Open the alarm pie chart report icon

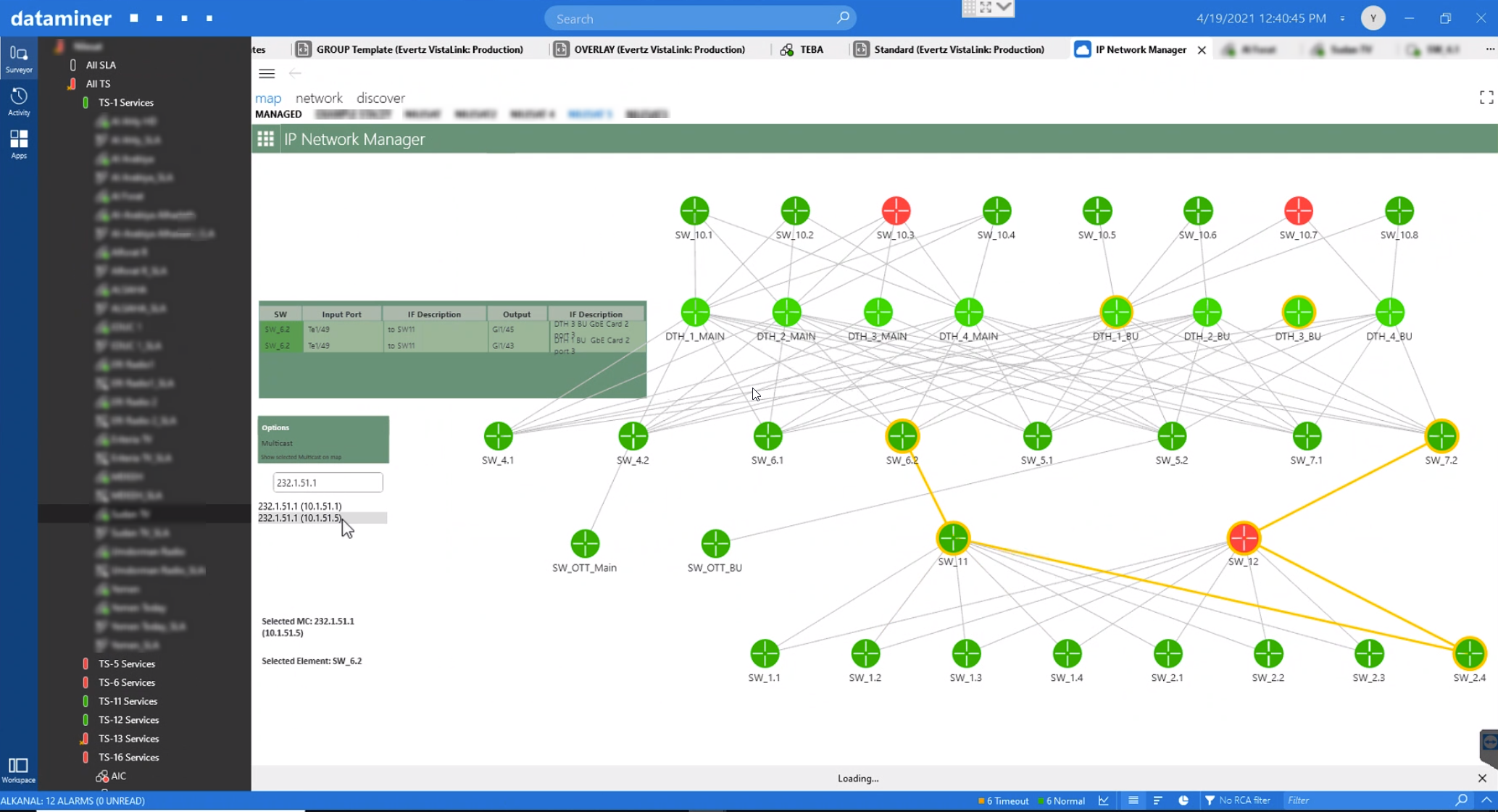pos(1183,800)
